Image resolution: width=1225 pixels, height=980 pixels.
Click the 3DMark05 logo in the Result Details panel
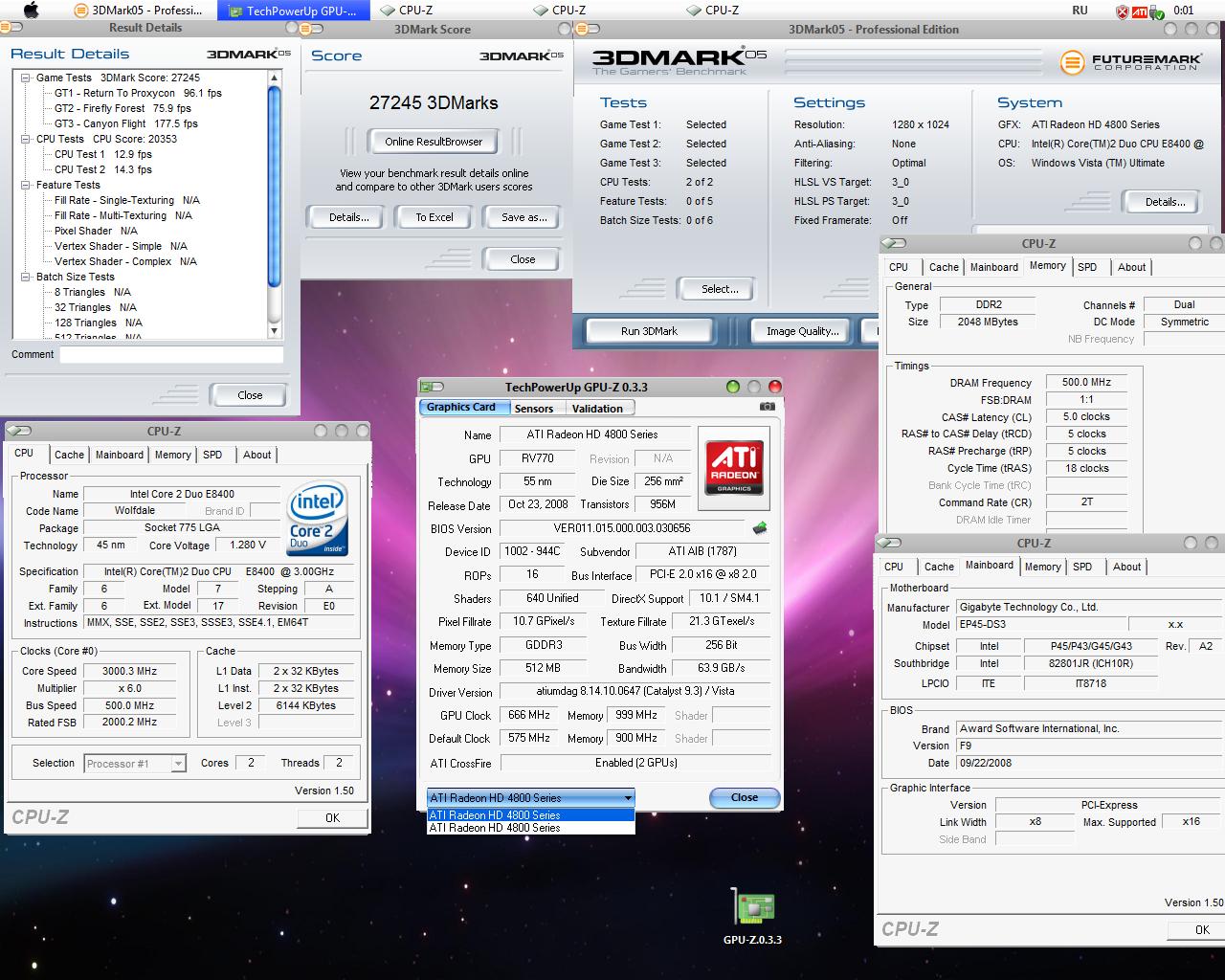point(249,54)
